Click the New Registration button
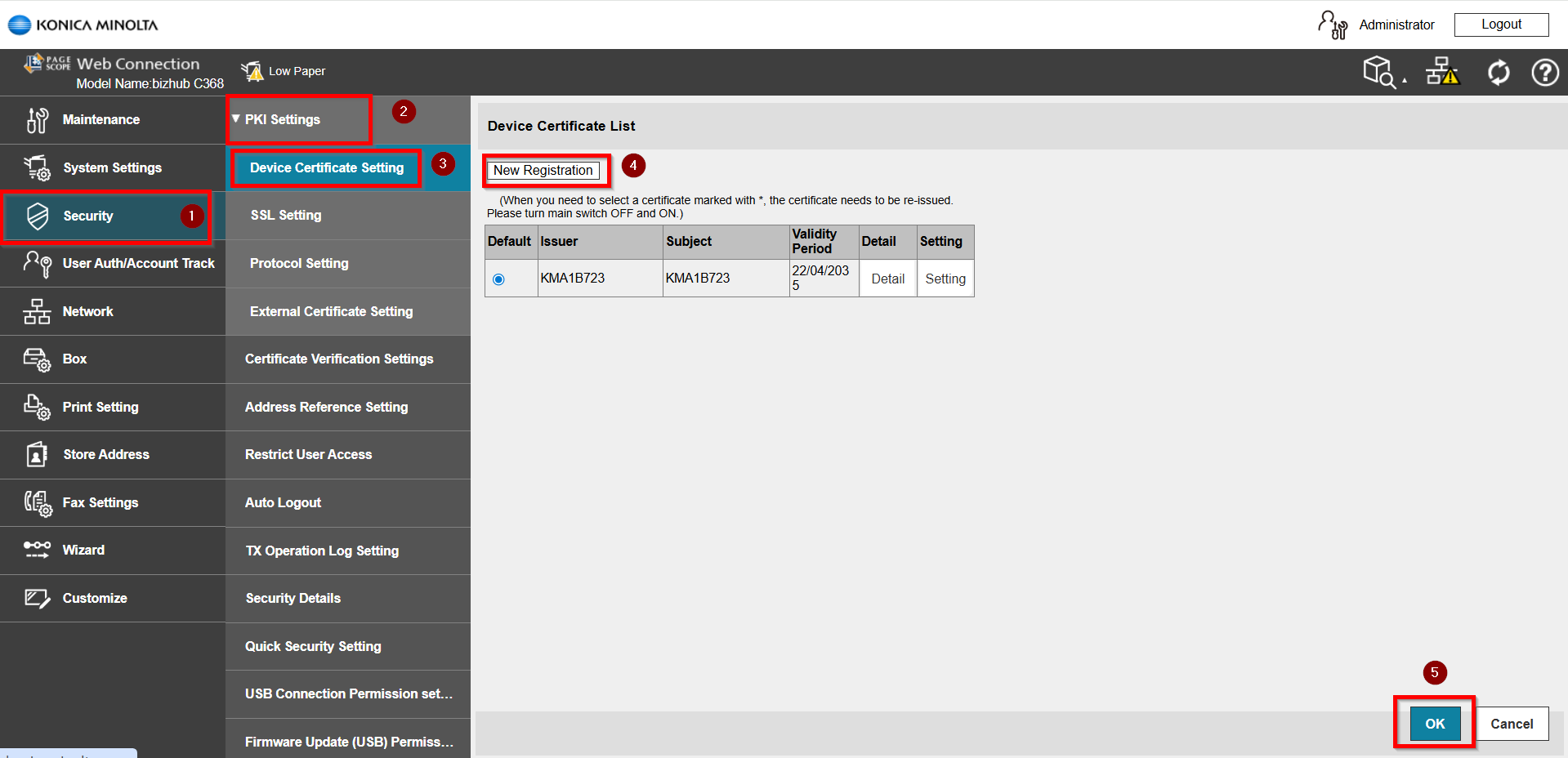 543,171
